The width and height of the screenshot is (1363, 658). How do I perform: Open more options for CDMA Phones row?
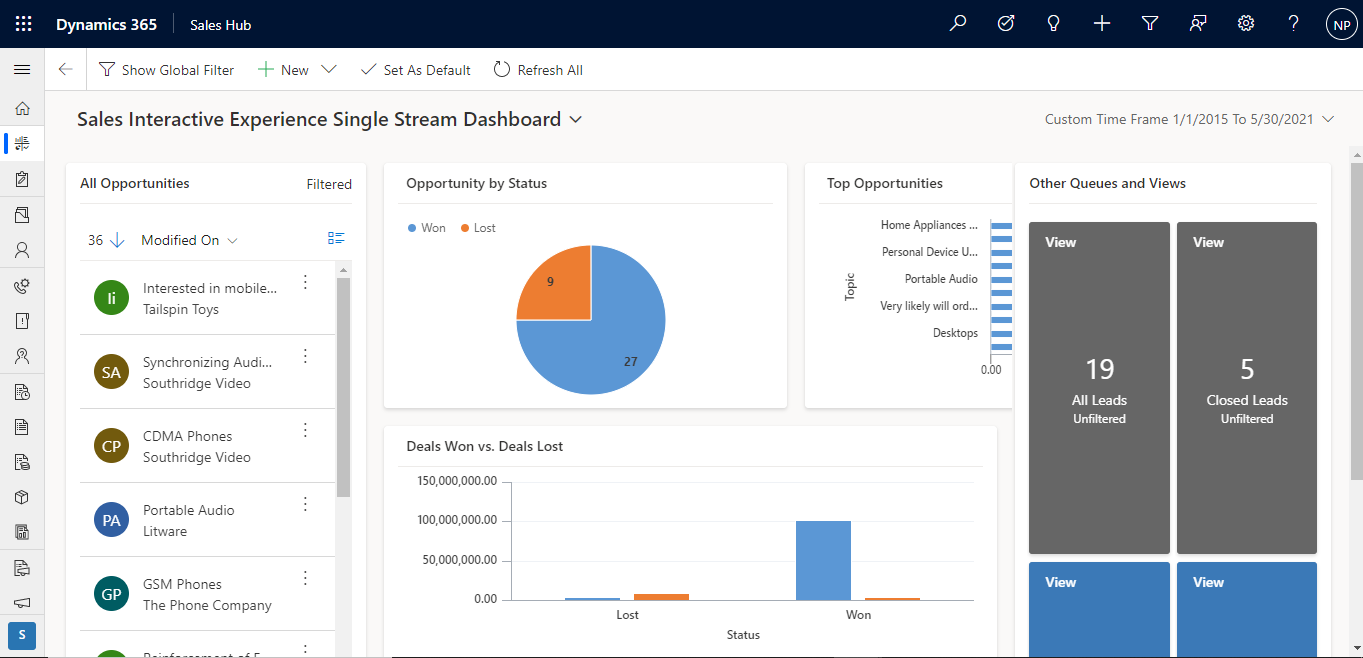pyautogui.click(x=306, y=431)
